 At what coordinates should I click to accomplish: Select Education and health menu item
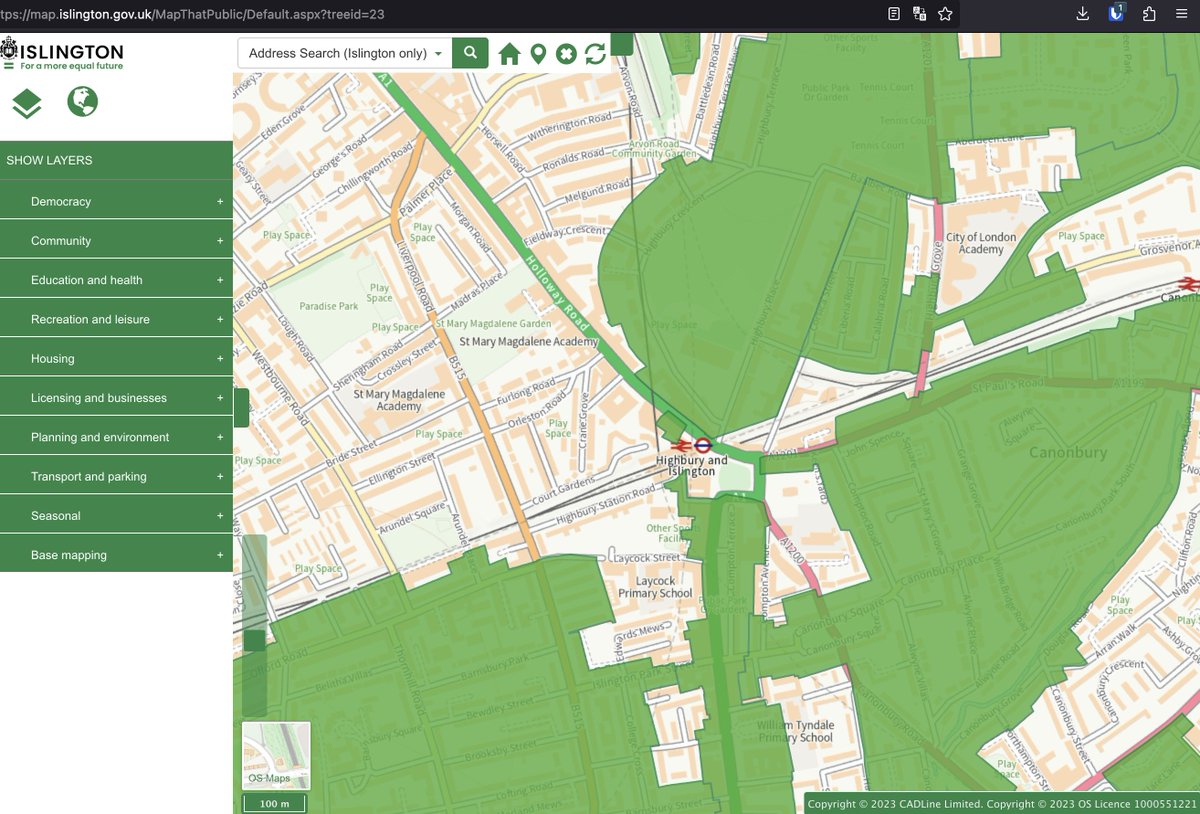click(116, 280)
